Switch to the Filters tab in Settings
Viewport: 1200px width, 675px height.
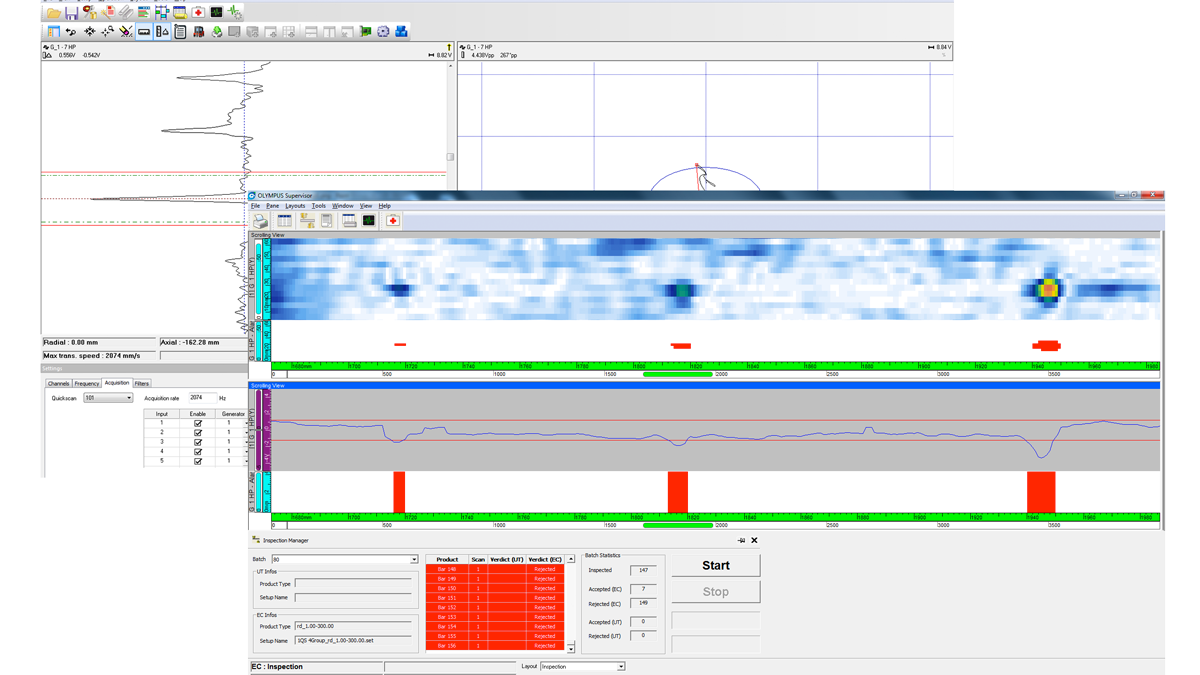click(x=142, y=383)
